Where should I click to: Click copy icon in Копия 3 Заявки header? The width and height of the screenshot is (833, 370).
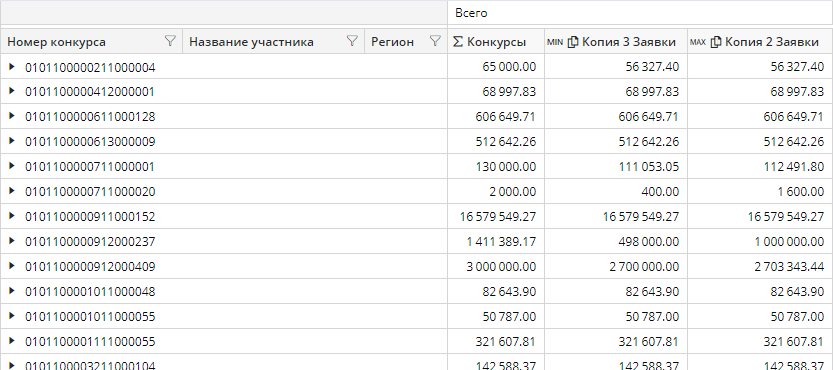(573, 42)
